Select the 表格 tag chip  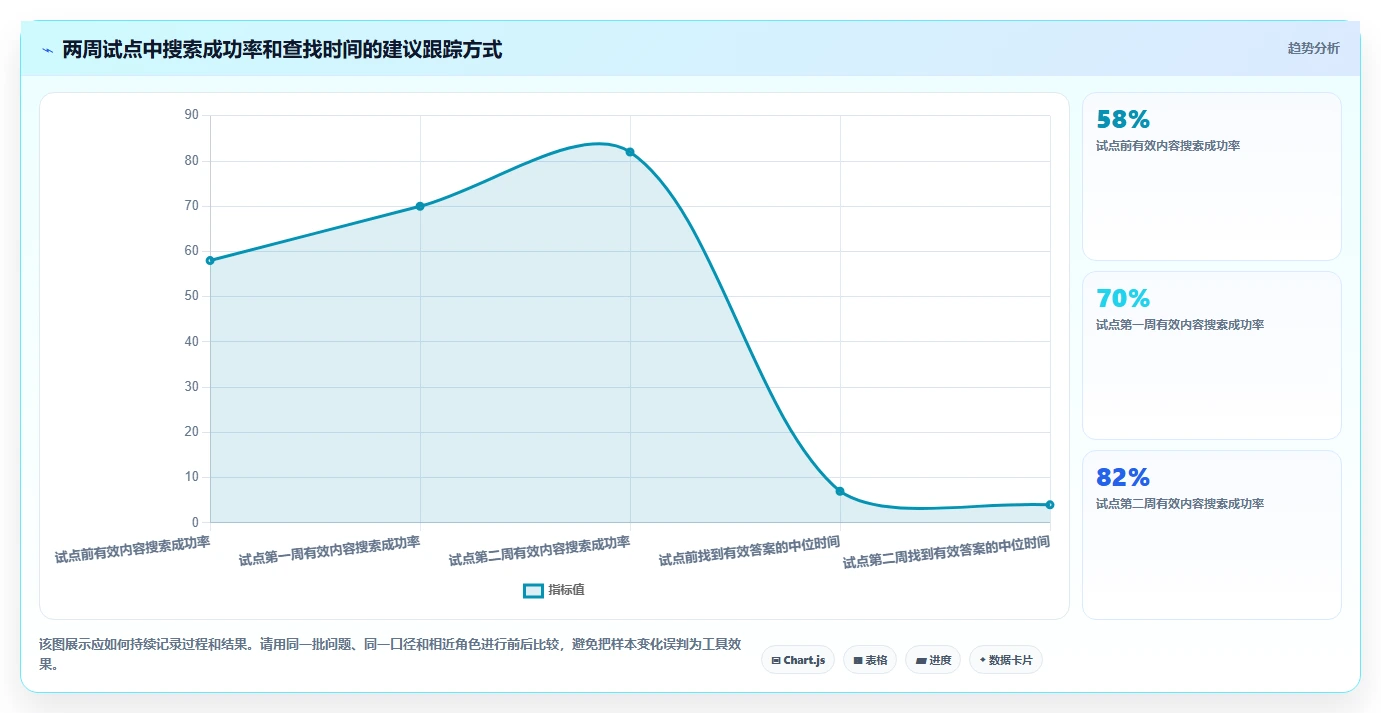pyautogui.click(x=870, y=660)
